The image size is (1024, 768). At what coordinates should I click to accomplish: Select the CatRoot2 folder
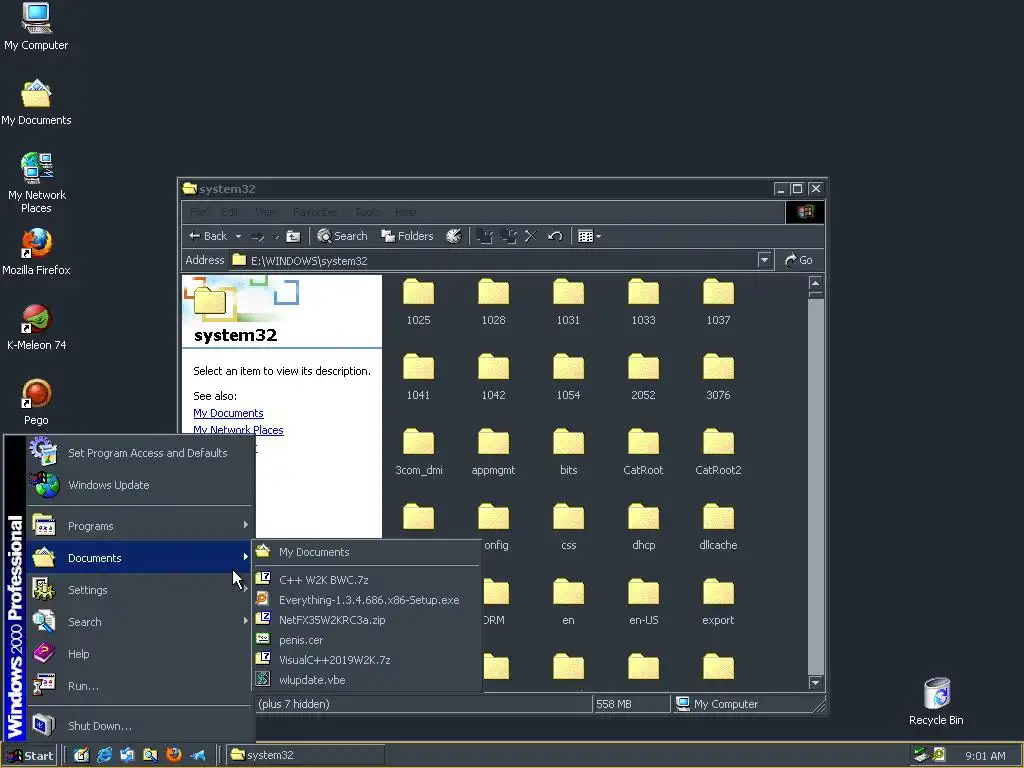click(718, 453)
